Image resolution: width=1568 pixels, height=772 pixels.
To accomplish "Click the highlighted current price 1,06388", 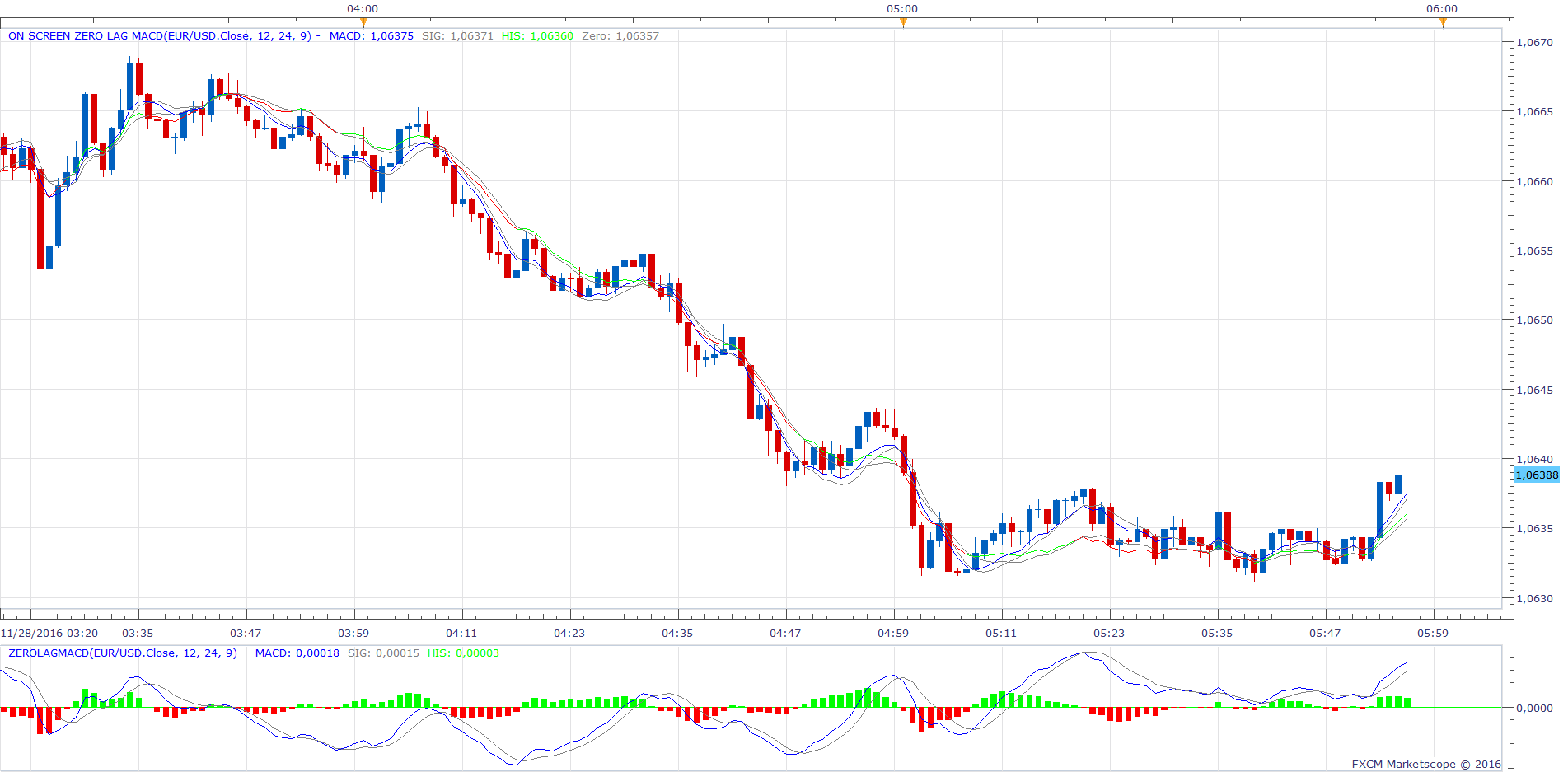I will point(1537,475).
